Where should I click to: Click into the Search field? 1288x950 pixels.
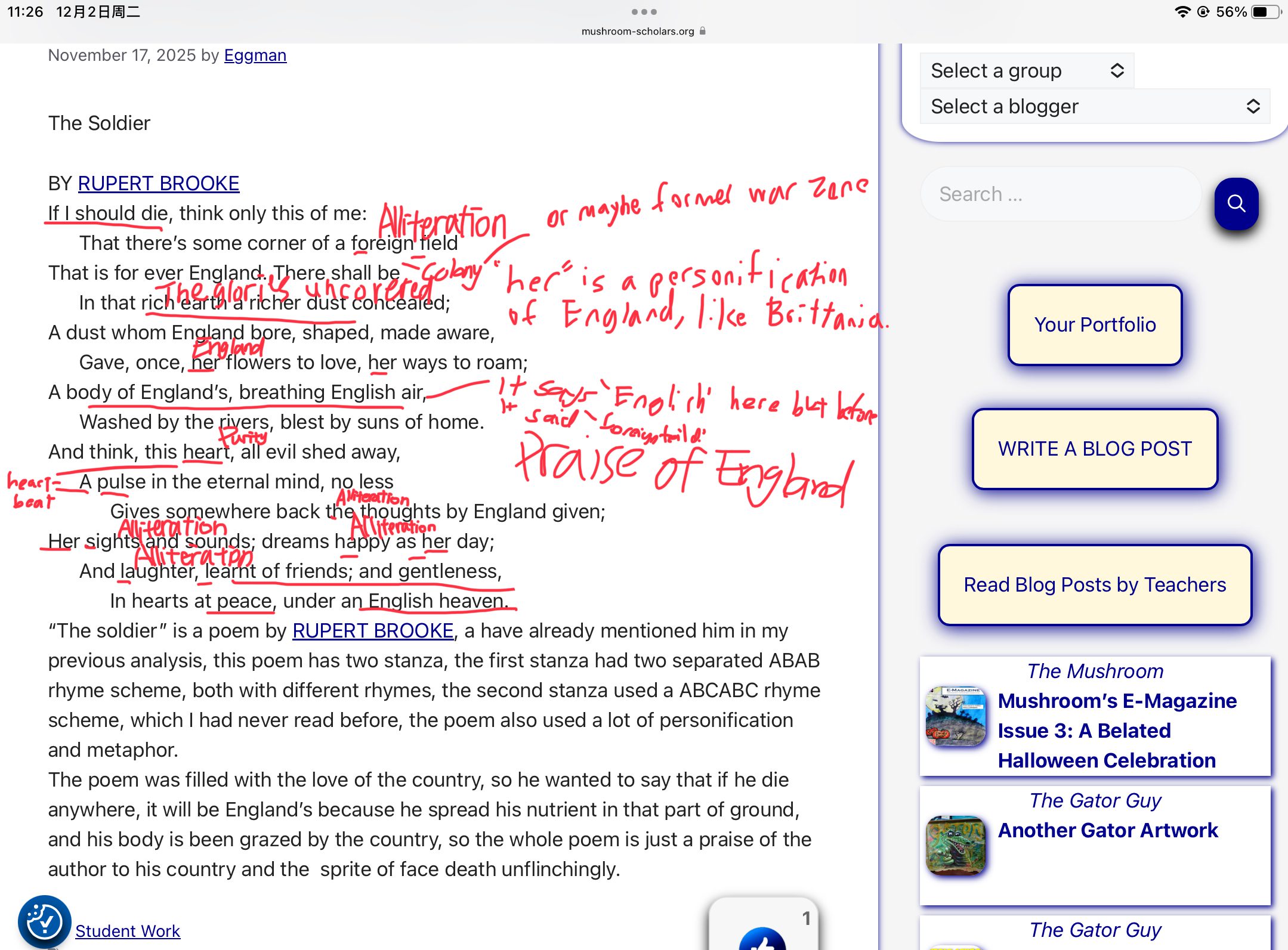(1061, 194)
